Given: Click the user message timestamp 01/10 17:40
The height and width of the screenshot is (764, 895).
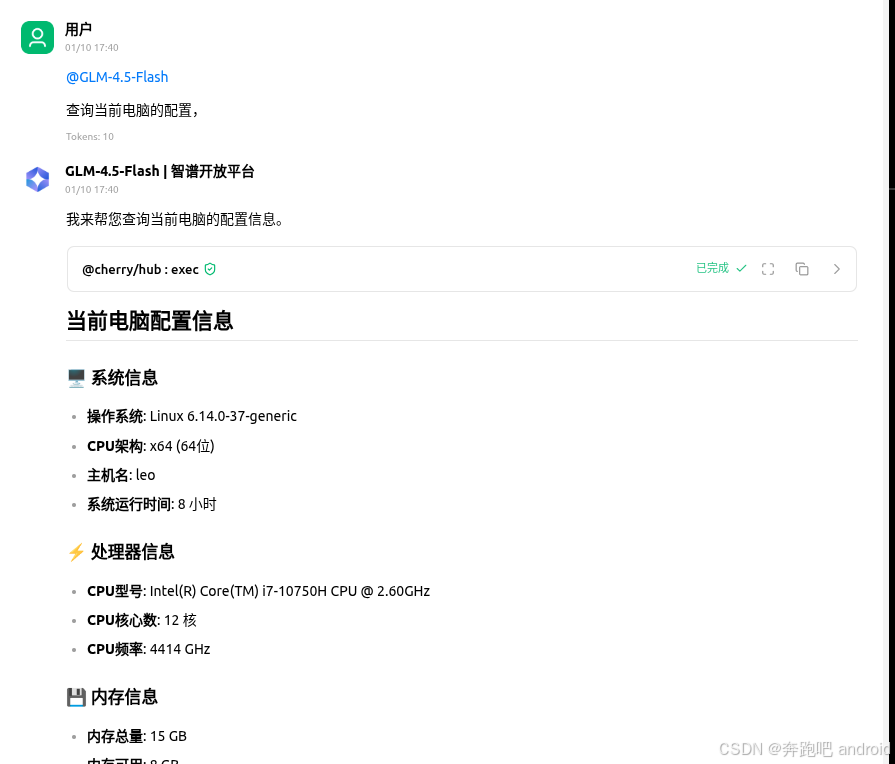Looking at the screenshot, I should coord(92,47).
